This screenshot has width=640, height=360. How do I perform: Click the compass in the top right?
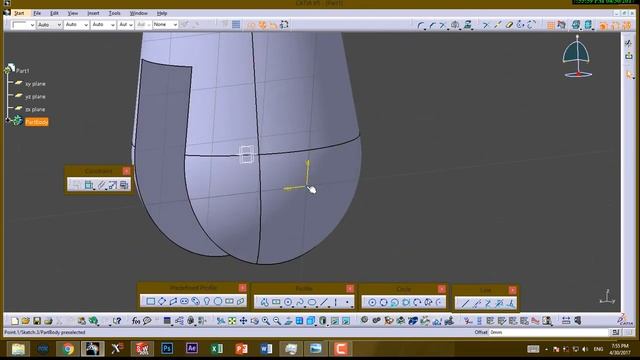tap(577, 56)
